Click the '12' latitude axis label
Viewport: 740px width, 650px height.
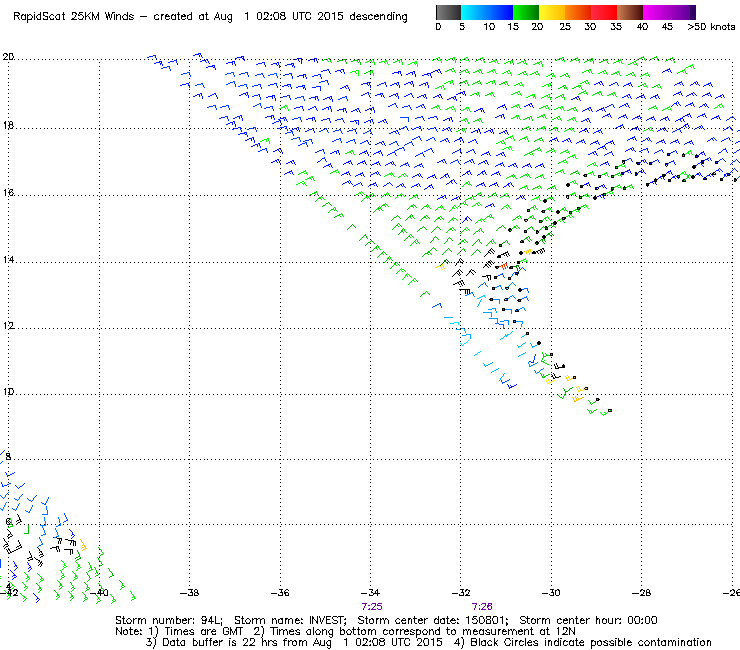[x=8, y=326]
